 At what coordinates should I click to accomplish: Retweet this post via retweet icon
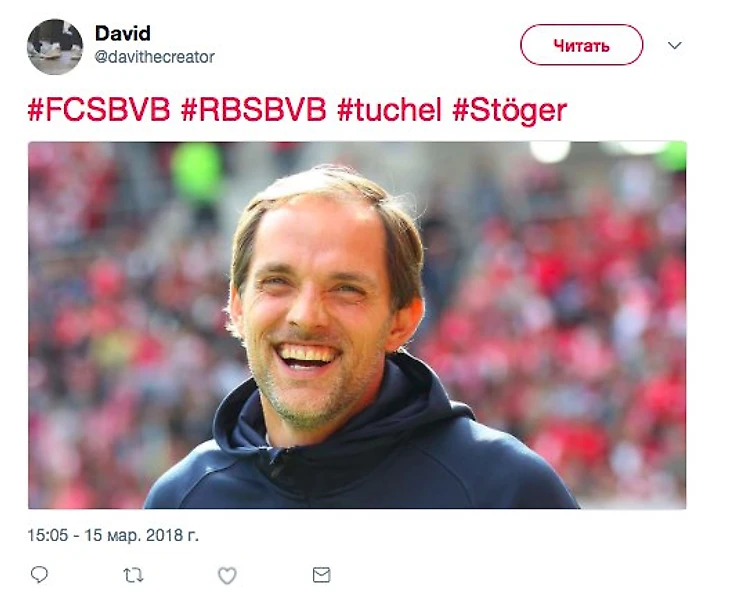(133, 575)
